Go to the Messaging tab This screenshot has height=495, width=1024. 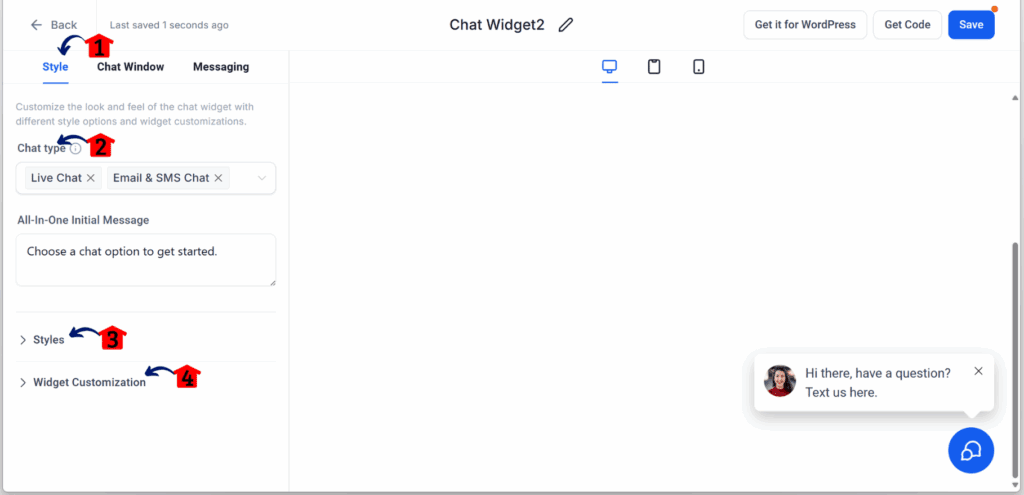221,67
